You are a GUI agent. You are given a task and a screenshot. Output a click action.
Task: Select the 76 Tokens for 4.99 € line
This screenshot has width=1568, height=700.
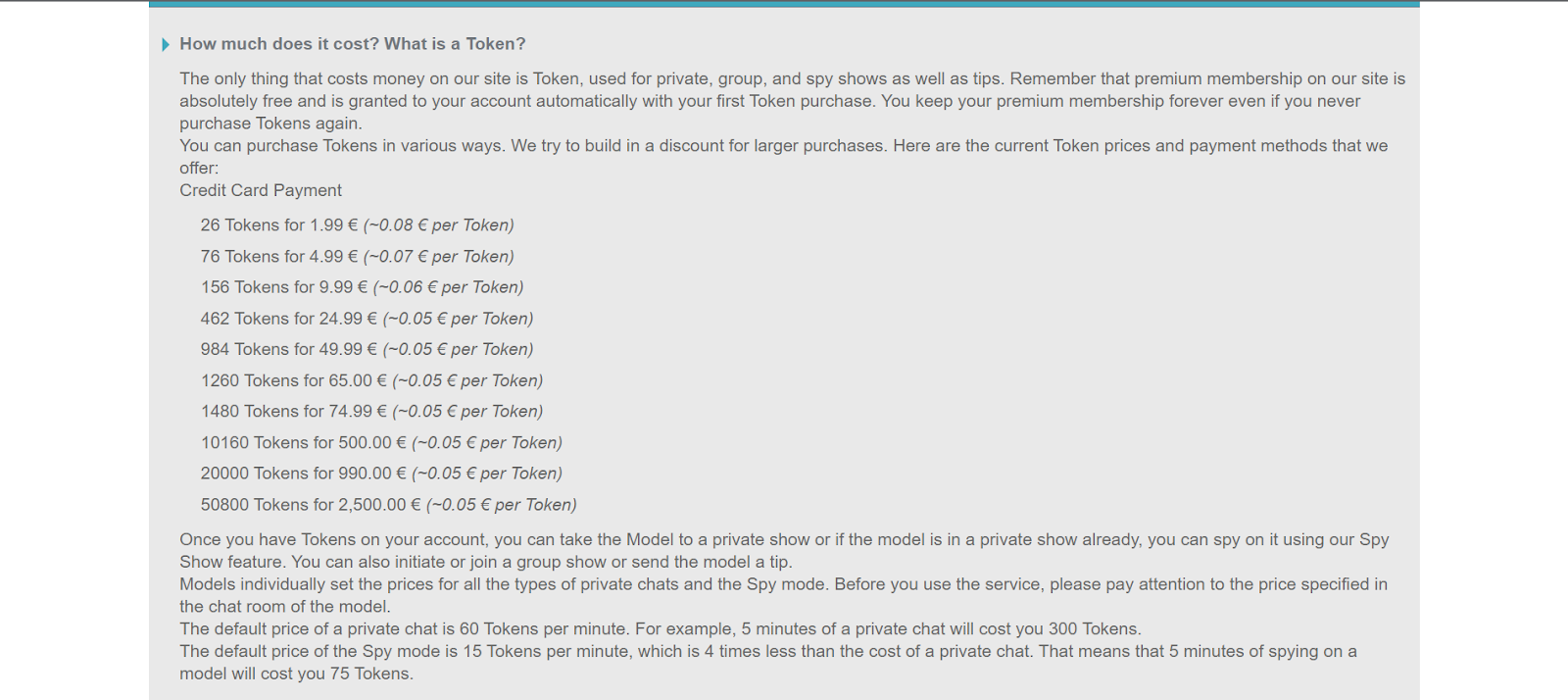click(357, 257)
